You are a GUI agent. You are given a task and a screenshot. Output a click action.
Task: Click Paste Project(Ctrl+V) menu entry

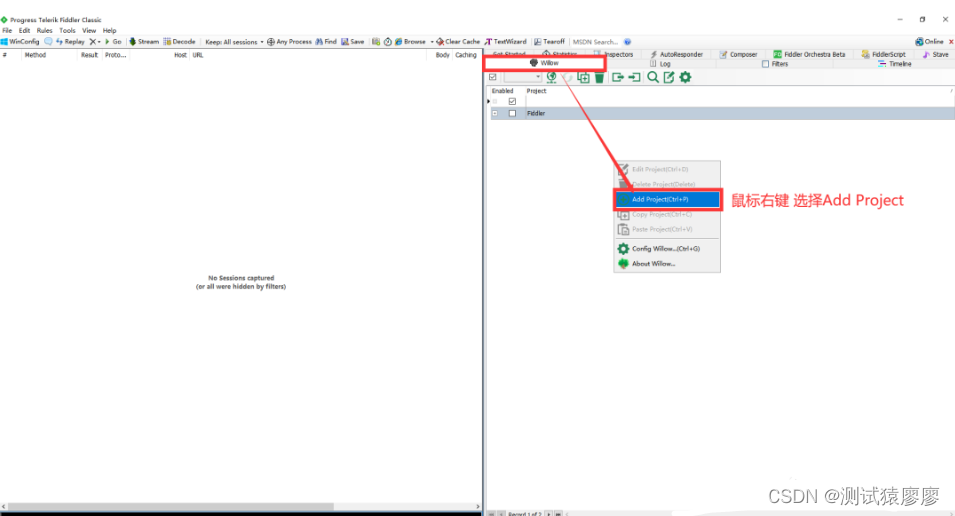pyautogui.click(x=668, y=229)
